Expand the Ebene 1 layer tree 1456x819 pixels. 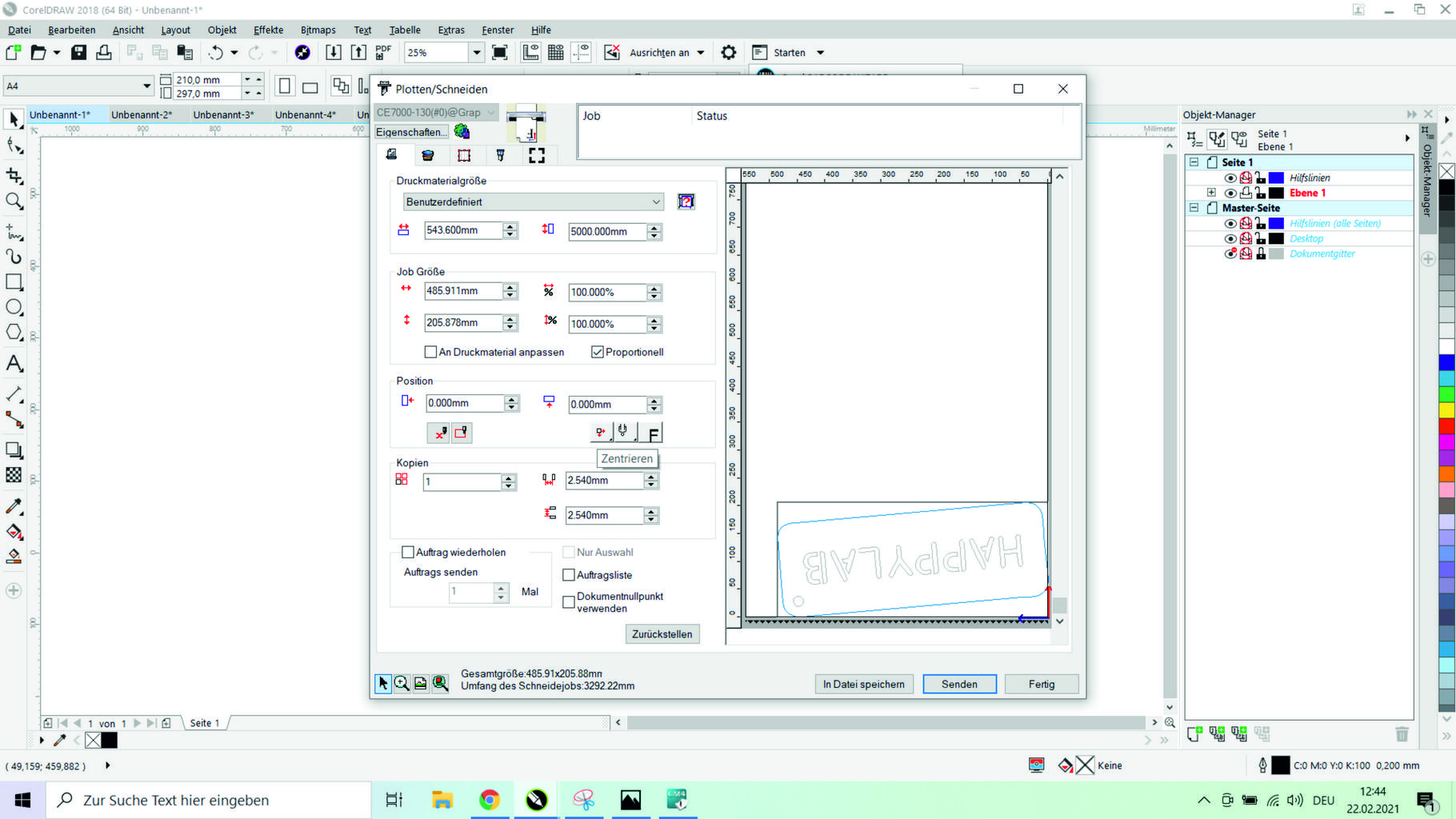click(1211, 193)
